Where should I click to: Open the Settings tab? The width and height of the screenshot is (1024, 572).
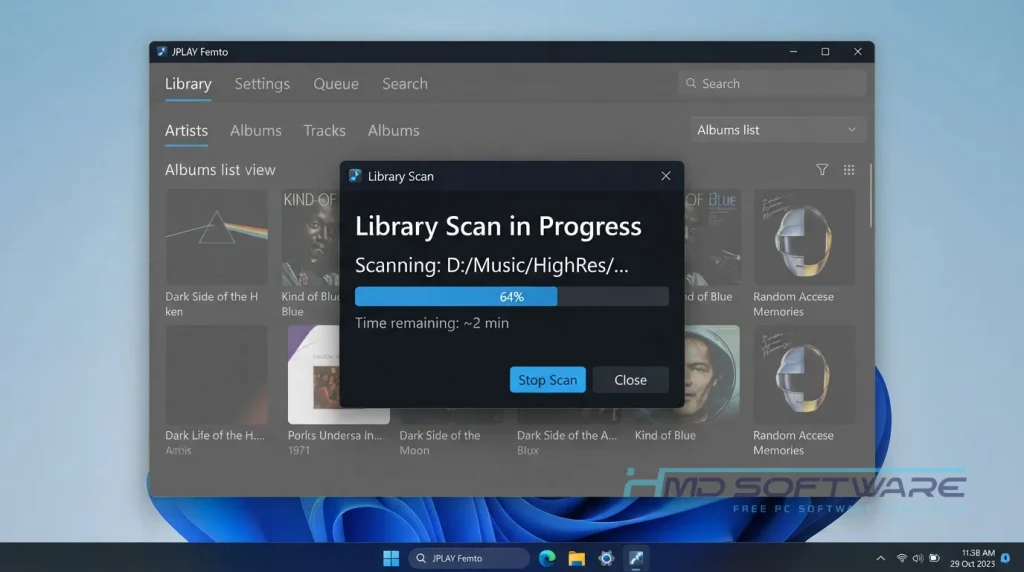click(262, 84)
